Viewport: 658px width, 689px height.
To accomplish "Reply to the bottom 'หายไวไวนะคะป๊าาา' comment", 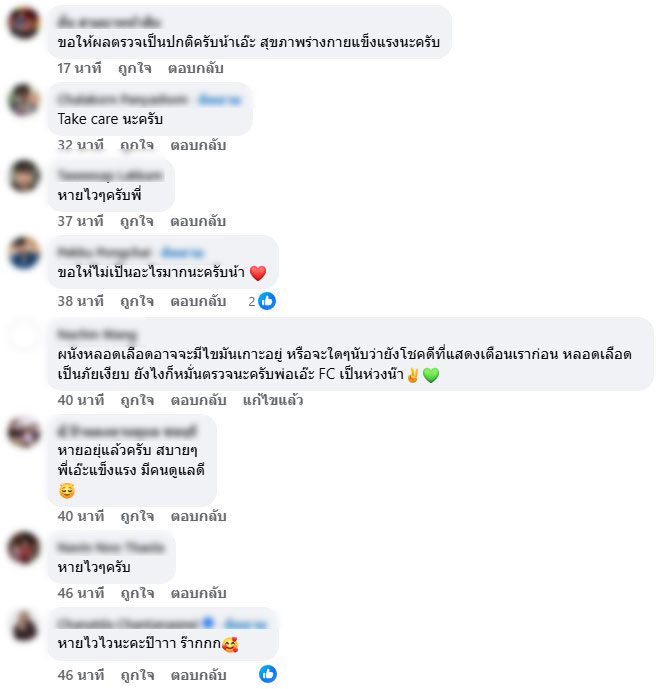I will click(199, 675).
